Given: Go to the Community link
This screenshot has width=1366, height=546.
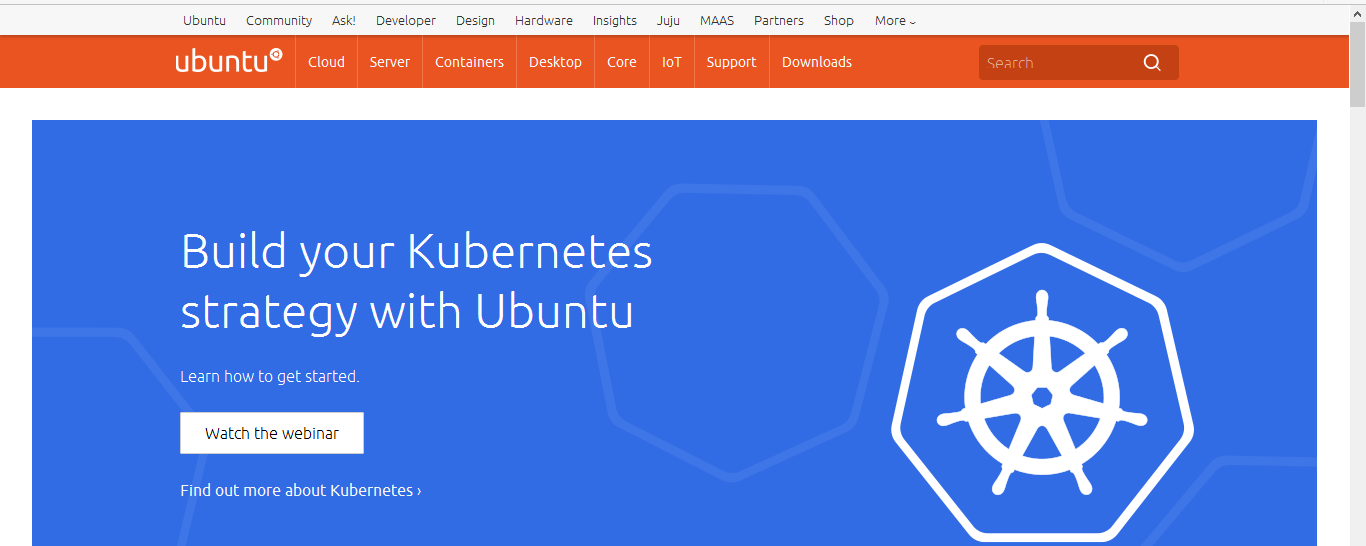Looking at the screenshot, I should coord(279,20).
